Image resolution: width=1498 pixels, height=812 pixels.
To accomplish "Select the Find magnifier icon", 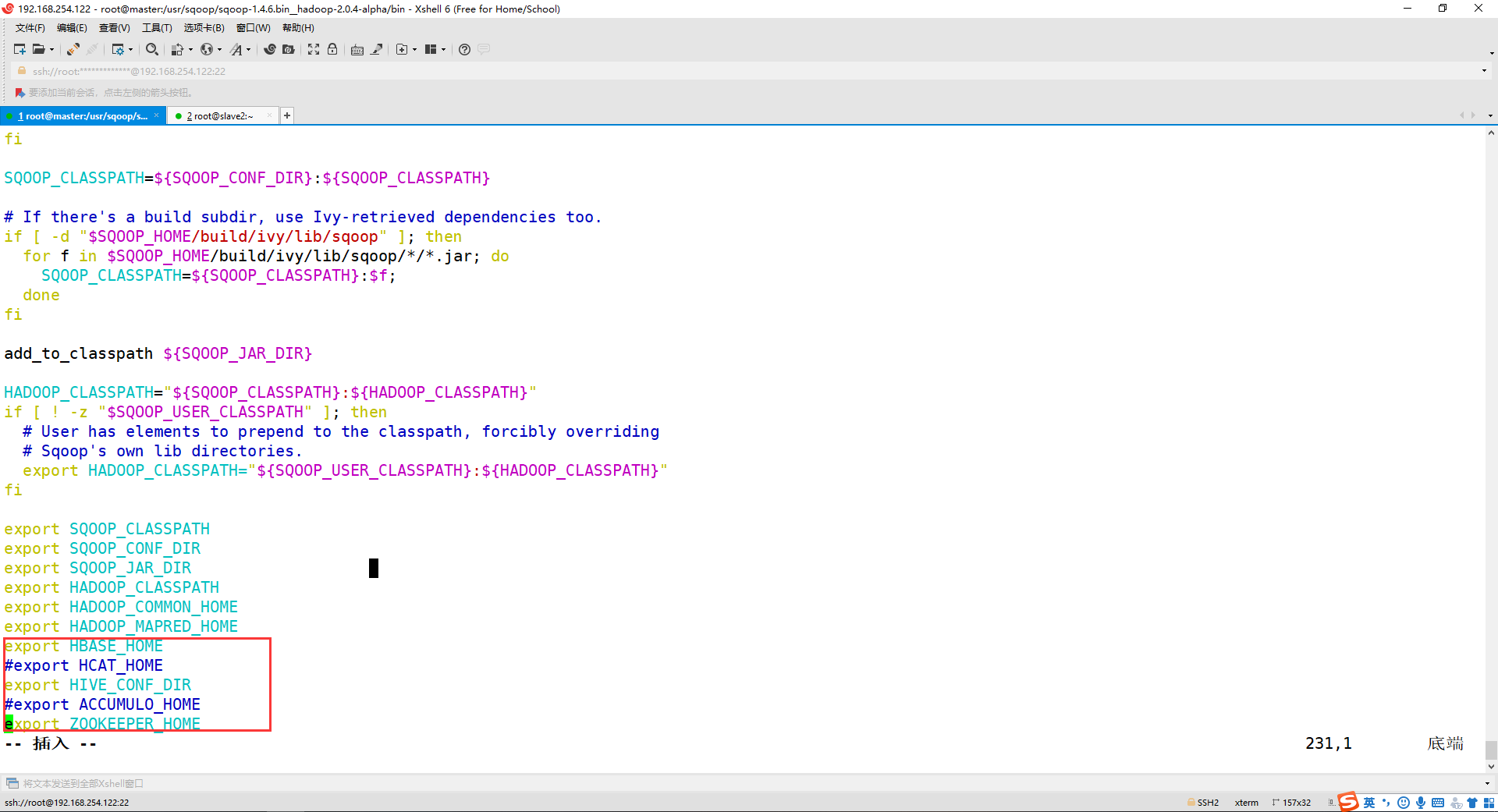I will tap(151, 49).
